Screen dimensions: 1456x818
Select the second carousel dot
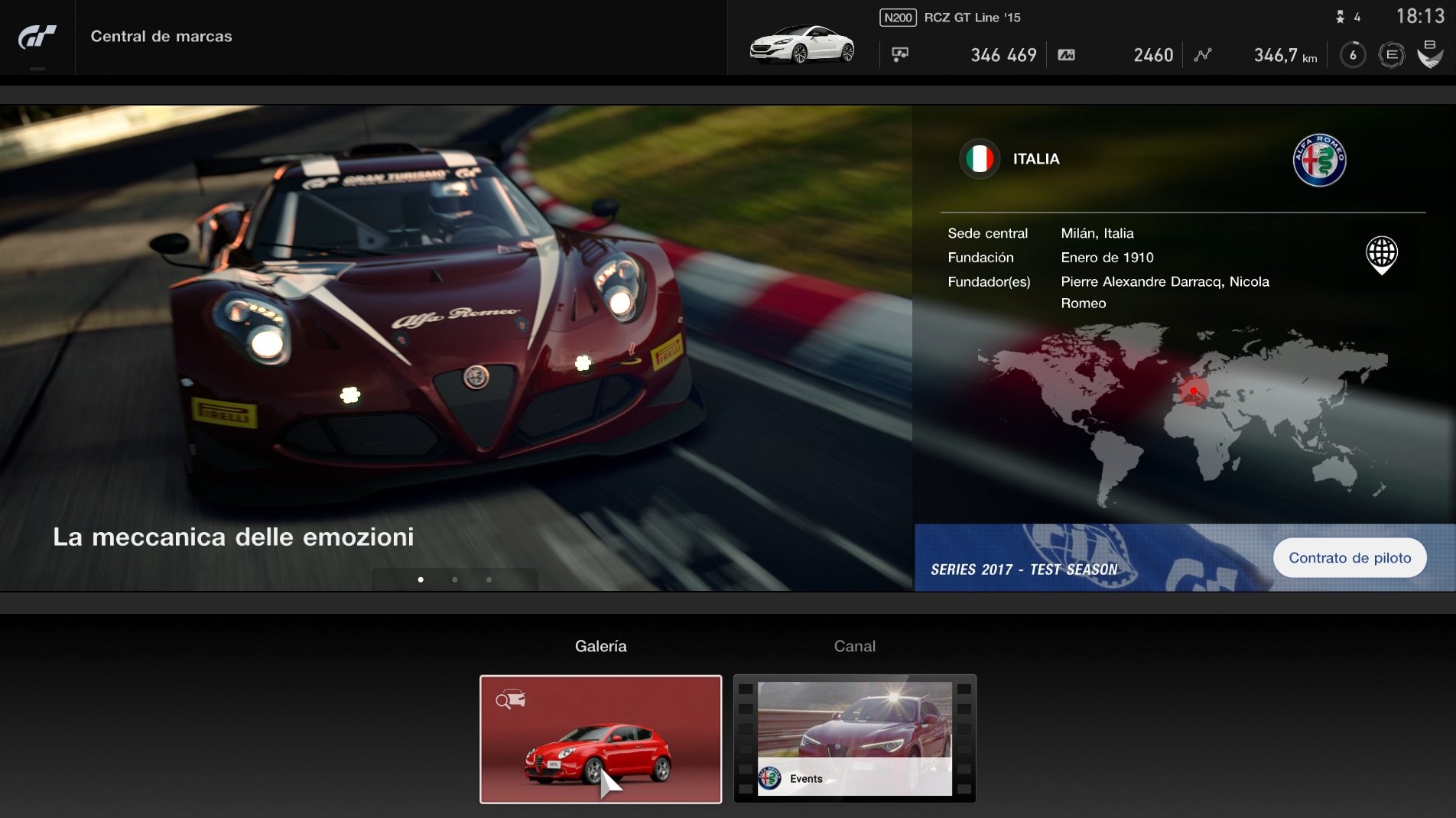click(455, 579)
